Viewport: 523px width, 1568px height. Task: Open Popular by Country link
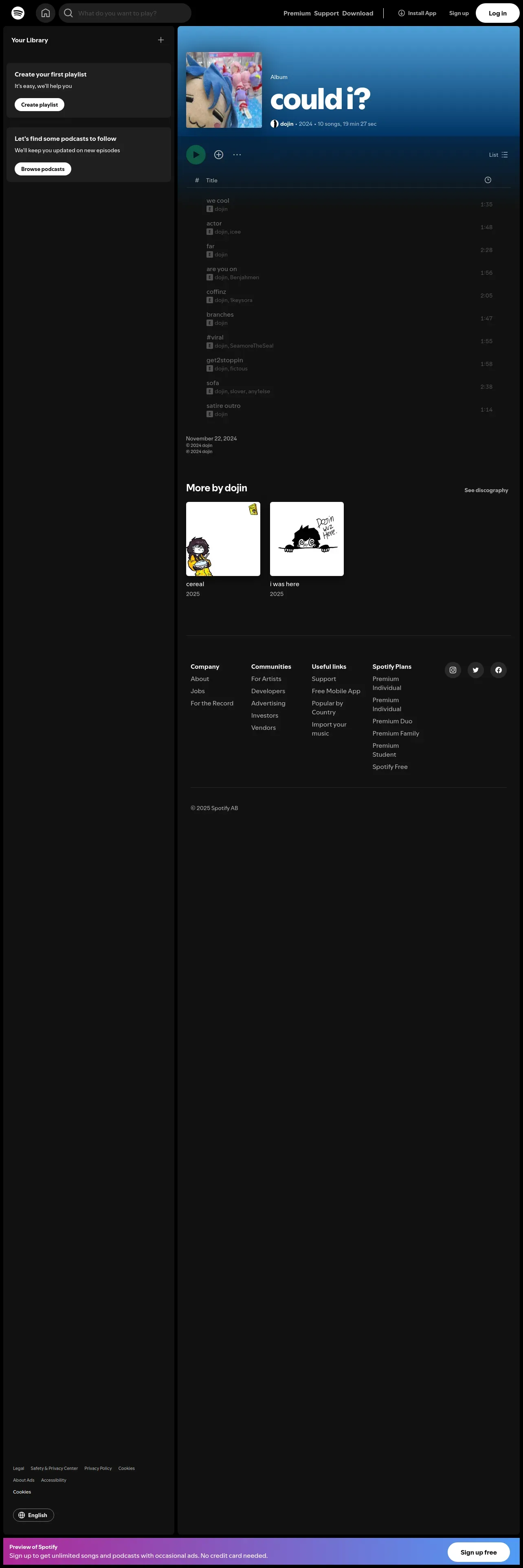[x=327, y=707]
